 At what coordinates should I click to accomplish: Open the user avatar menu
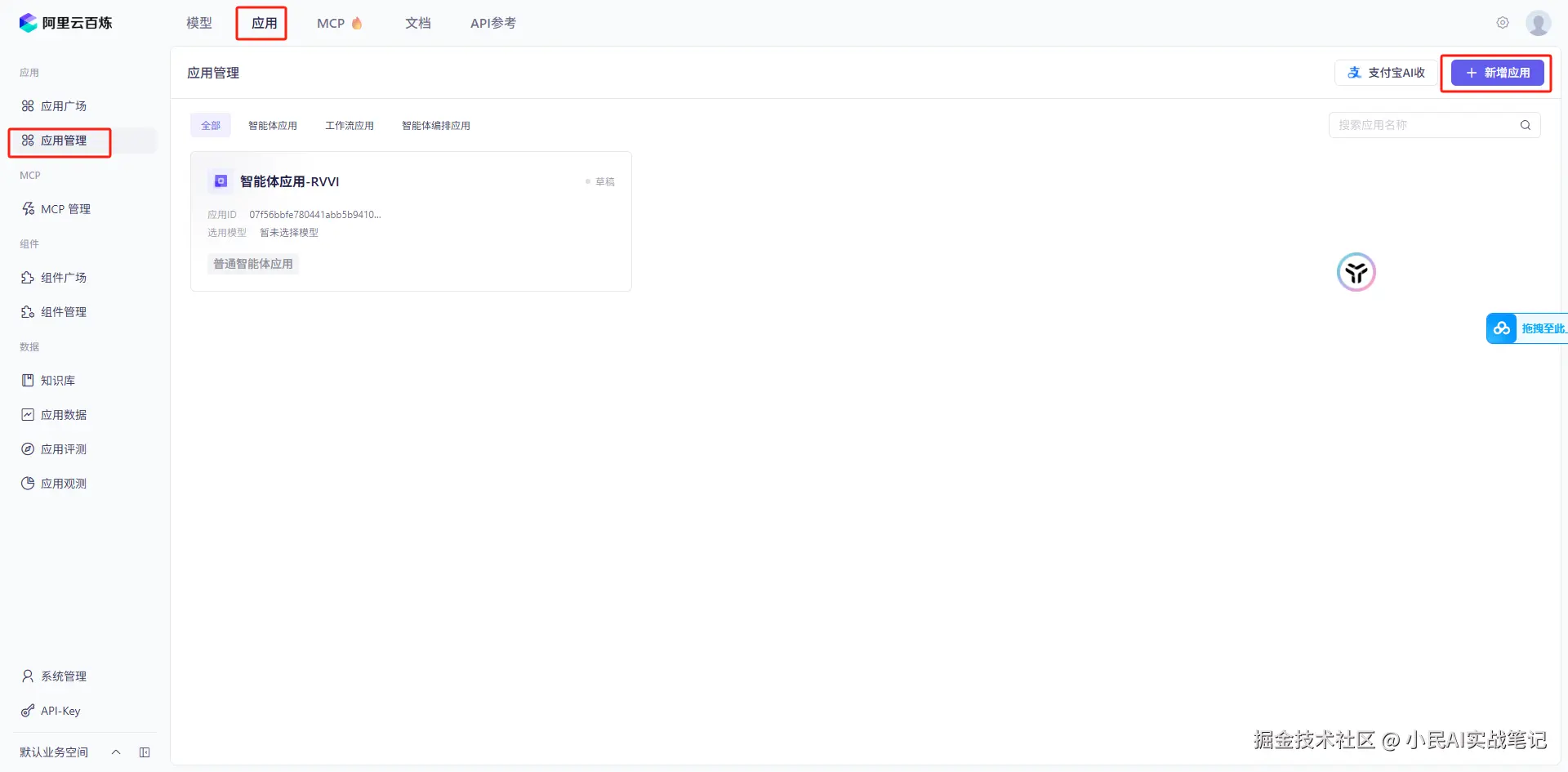click(x=1539, y=23)
